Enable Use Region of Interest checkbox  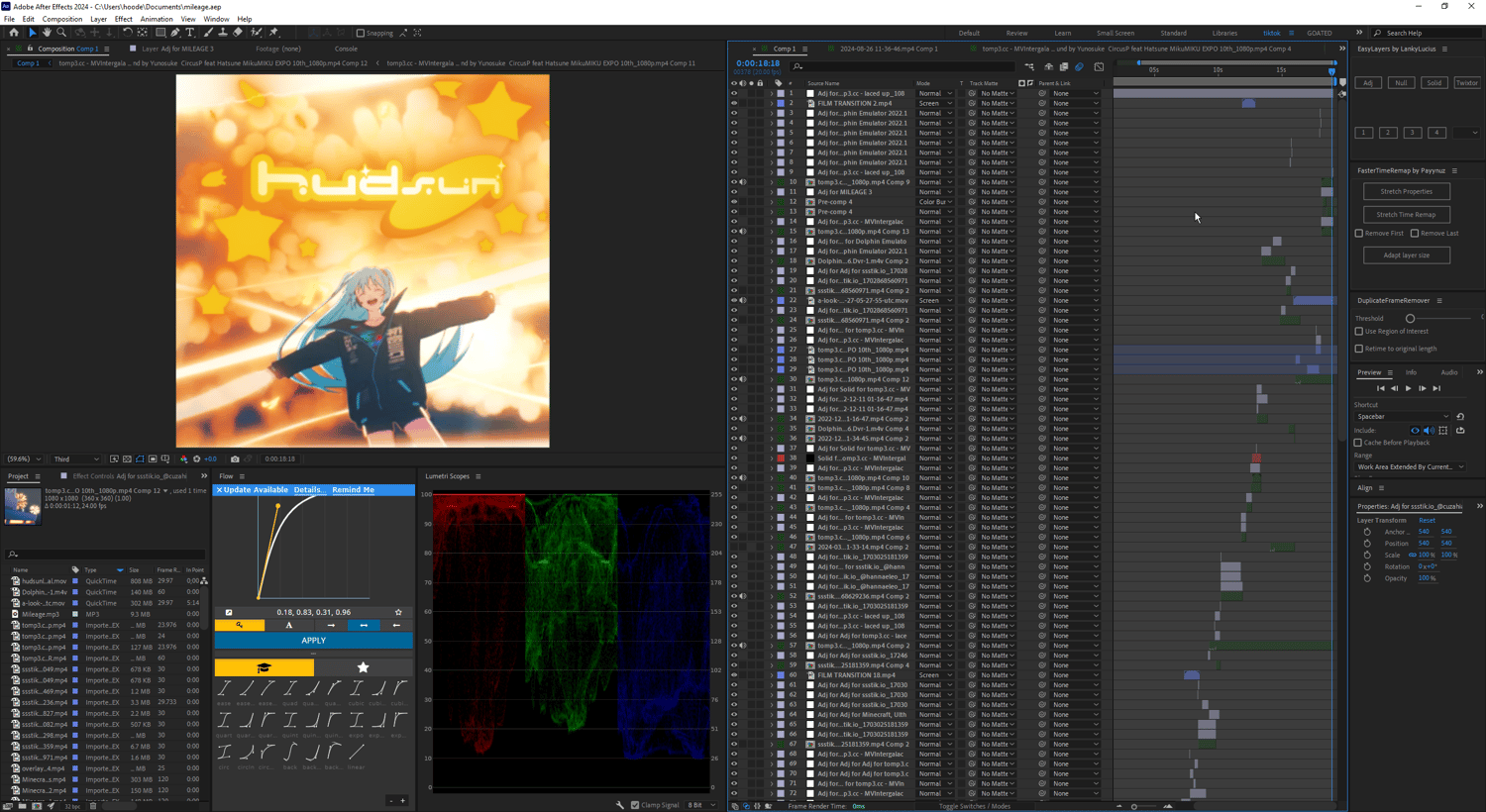coord(1359,332)
